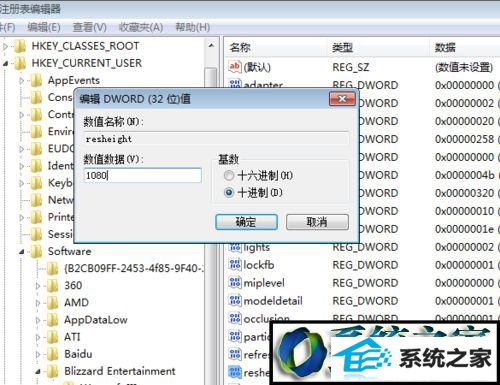Click the {B2CB09FF-2453 key folder icon
This screenshot has height=385, width=500.
(52, 268)
